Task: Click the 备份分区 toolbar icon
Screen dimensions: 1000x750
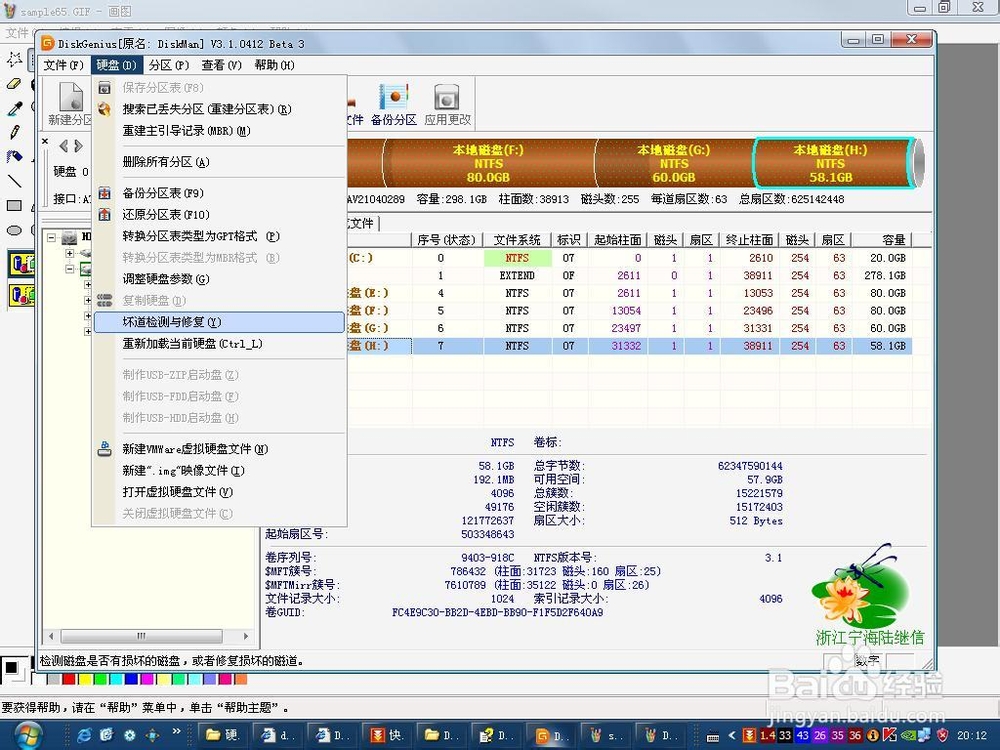Action: pyautogui.click(x=393, y=104)
